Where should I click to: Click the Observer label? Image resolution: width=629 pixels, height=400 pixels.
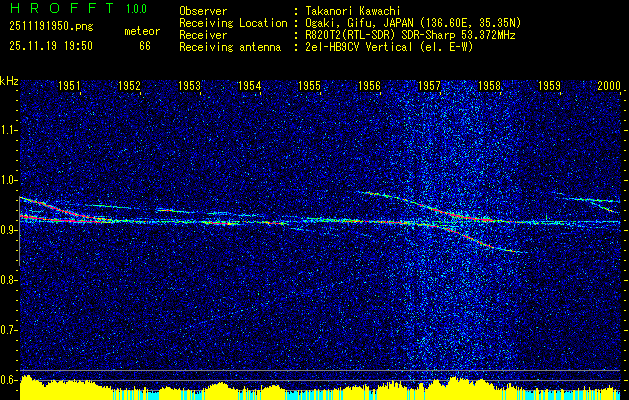point(203,11)
